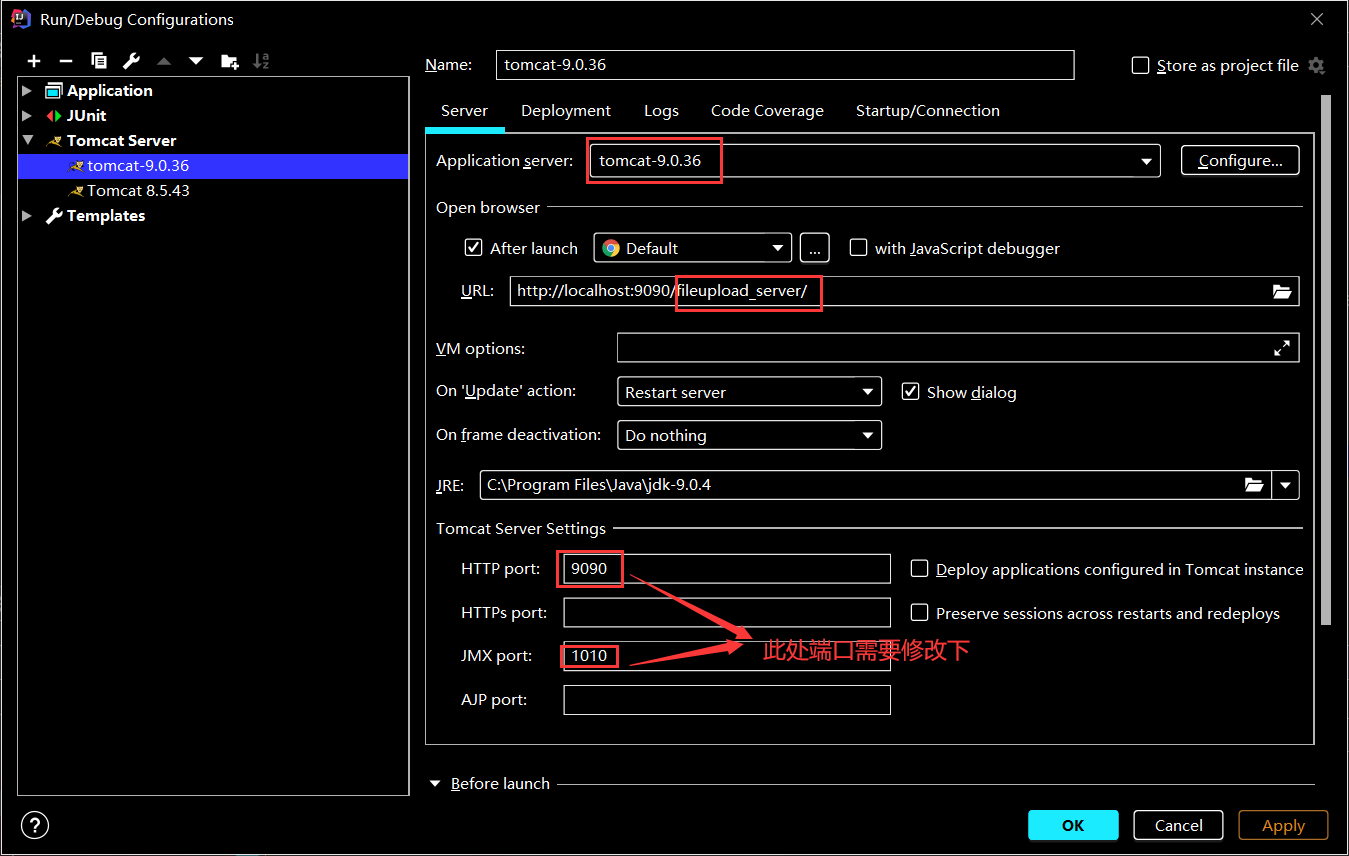Switch to the Logs tab
The width and height of the screenshot is (1349, 856).
coord(661,111)
